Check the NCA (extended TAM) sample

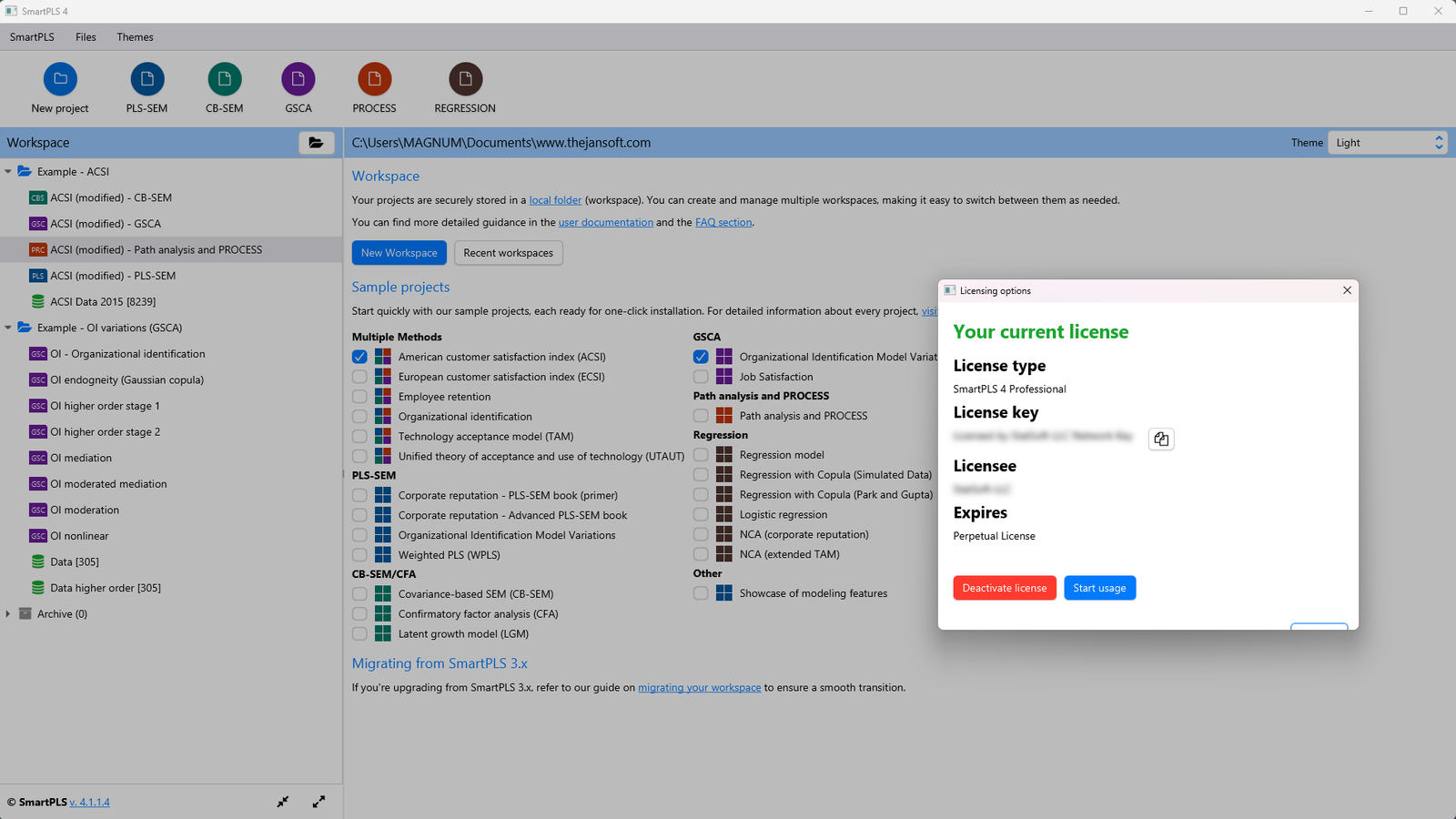click(701, 554)
